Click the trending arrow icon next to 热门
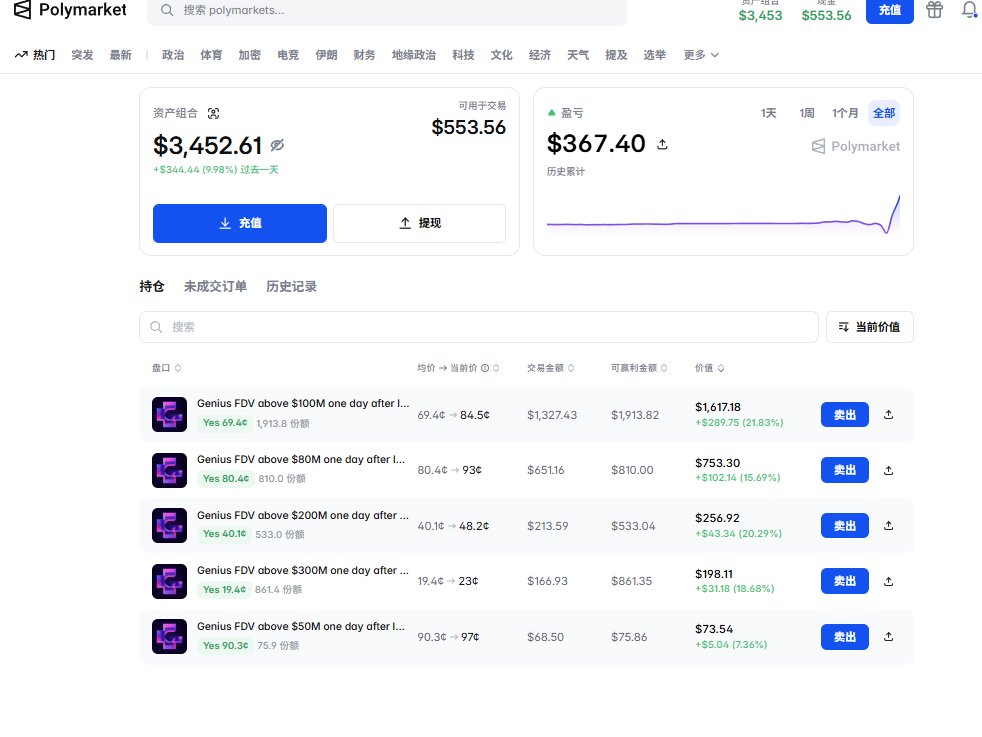982x737 pixels. (21, 55)
